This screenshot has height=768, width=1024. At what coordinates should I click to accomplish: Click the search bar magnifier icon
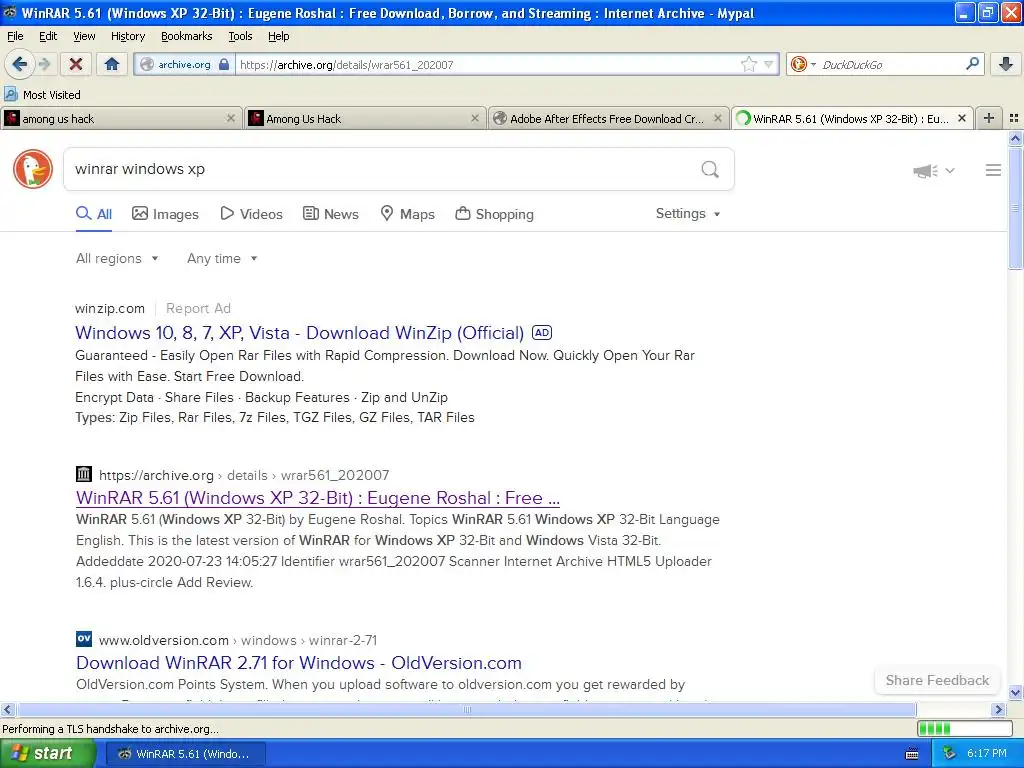[972, 64]
